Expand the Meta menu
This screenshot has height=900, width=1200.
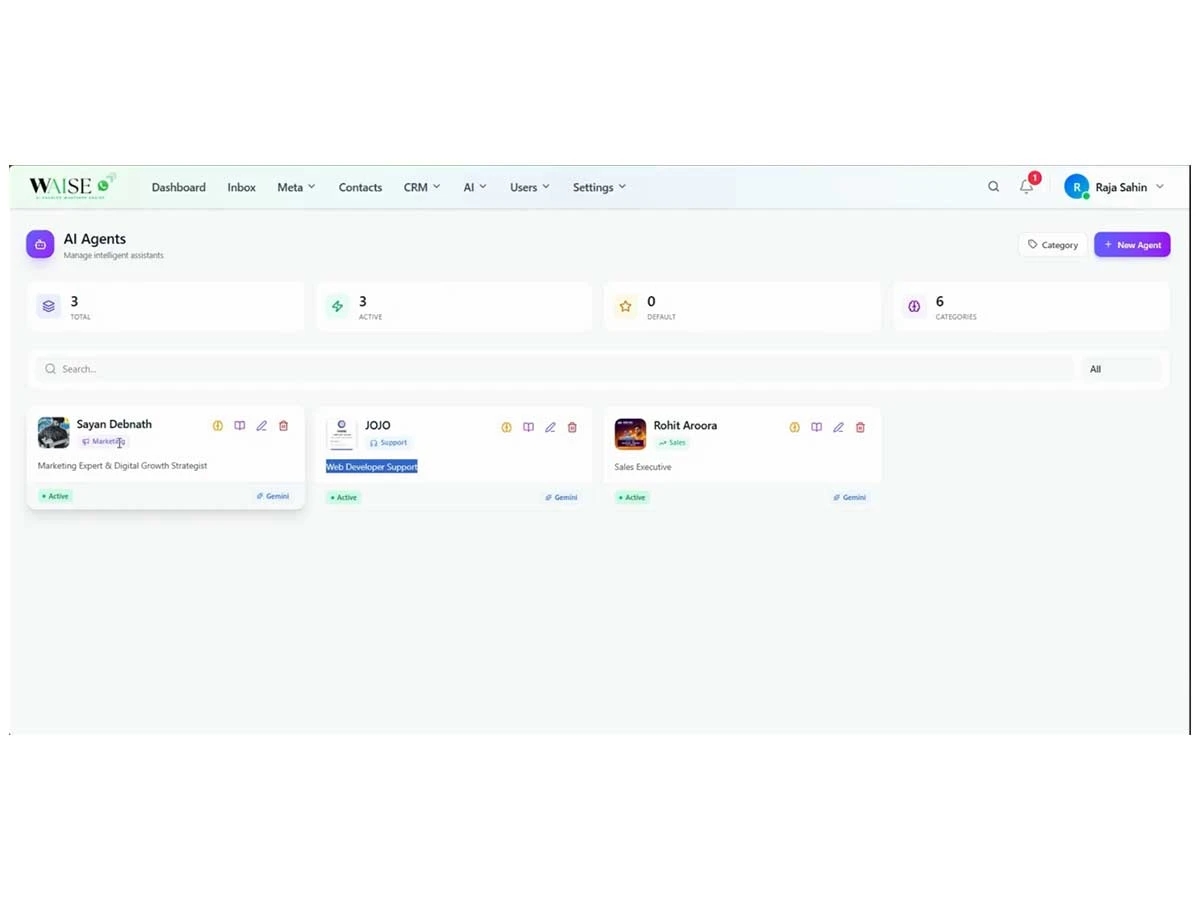(296, 187)
